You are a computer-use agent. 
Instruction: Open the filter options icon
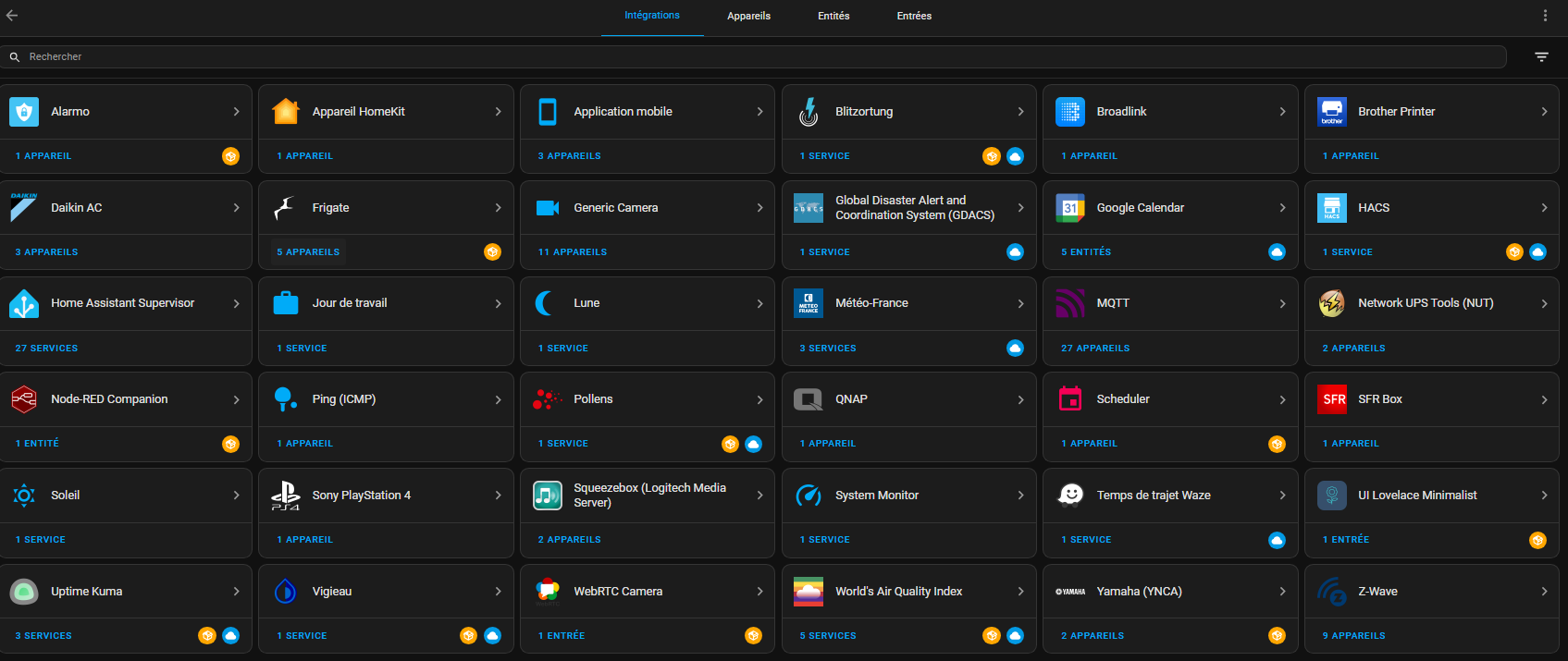[x=1542, y=57]
